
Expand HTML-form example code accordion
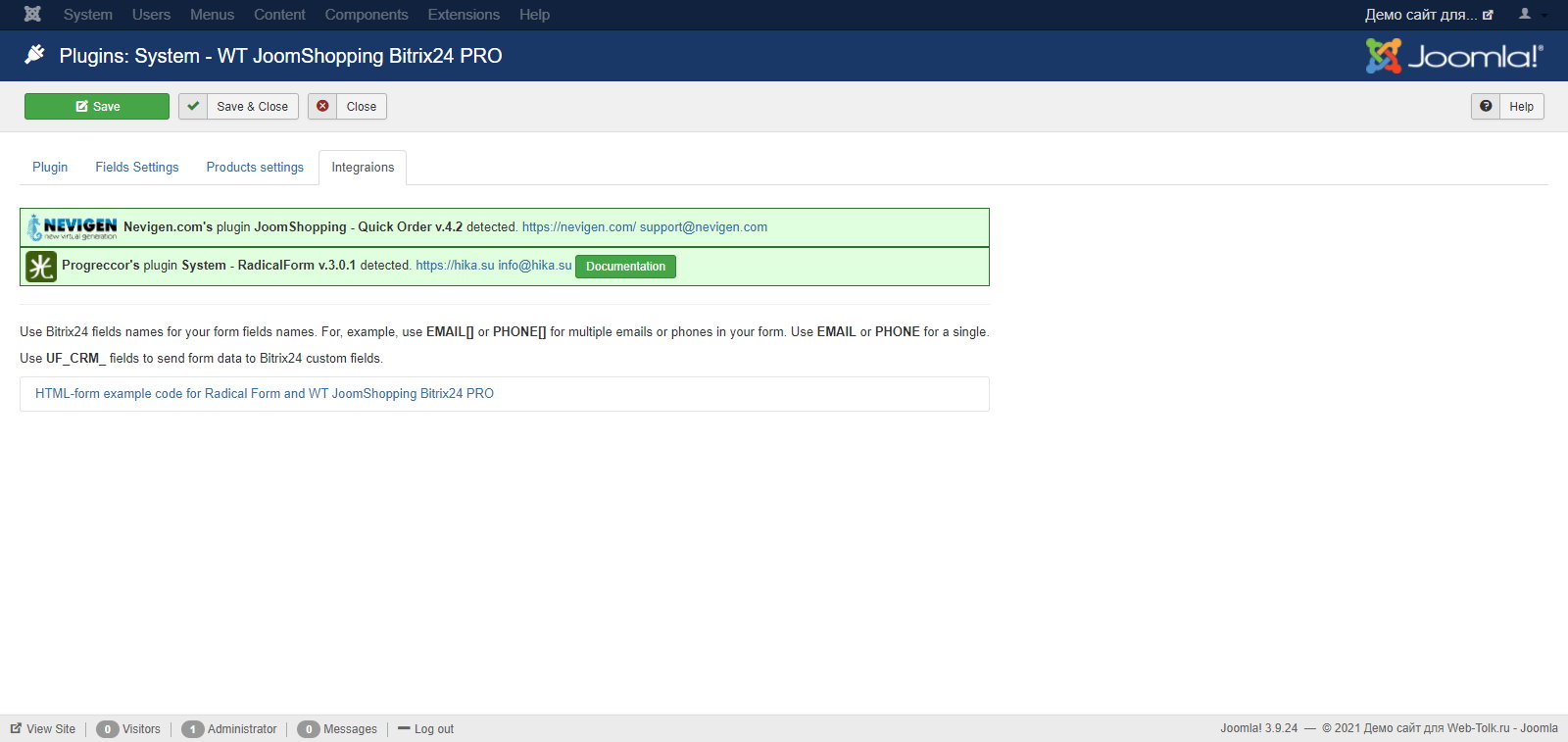point(265,394)
